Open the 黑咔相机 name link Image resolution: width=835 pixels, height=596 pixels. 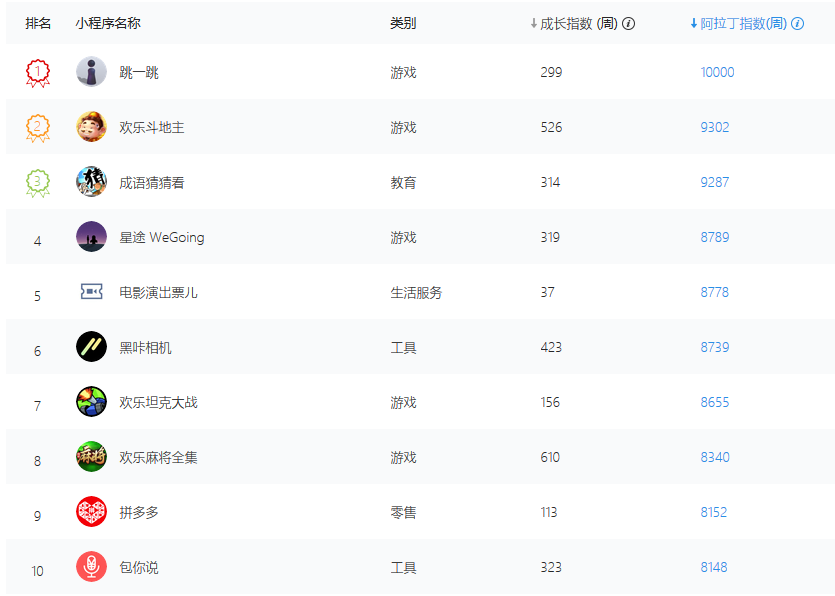145,348
